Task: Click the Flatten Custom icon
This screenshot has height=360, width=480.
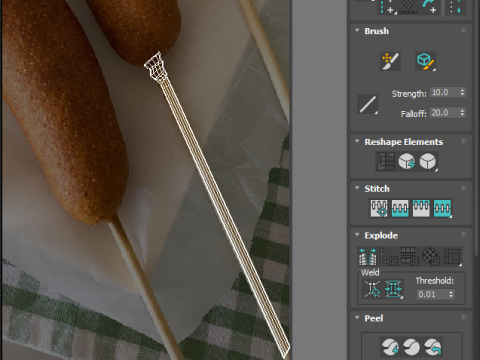Action: pos(452,256)
